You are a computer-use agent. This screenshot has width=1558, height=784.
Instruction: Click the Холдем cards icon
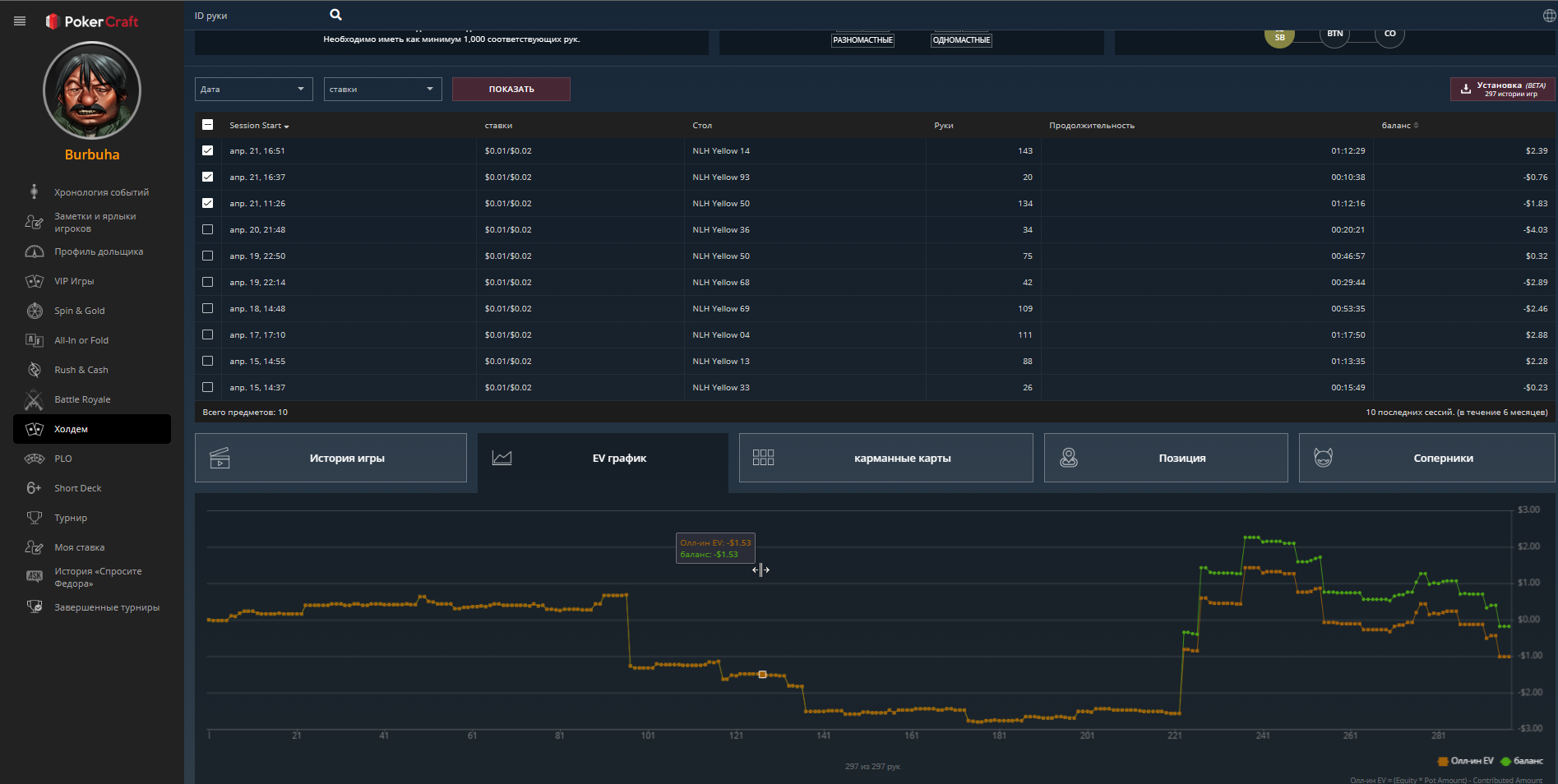tap(34, 429)
